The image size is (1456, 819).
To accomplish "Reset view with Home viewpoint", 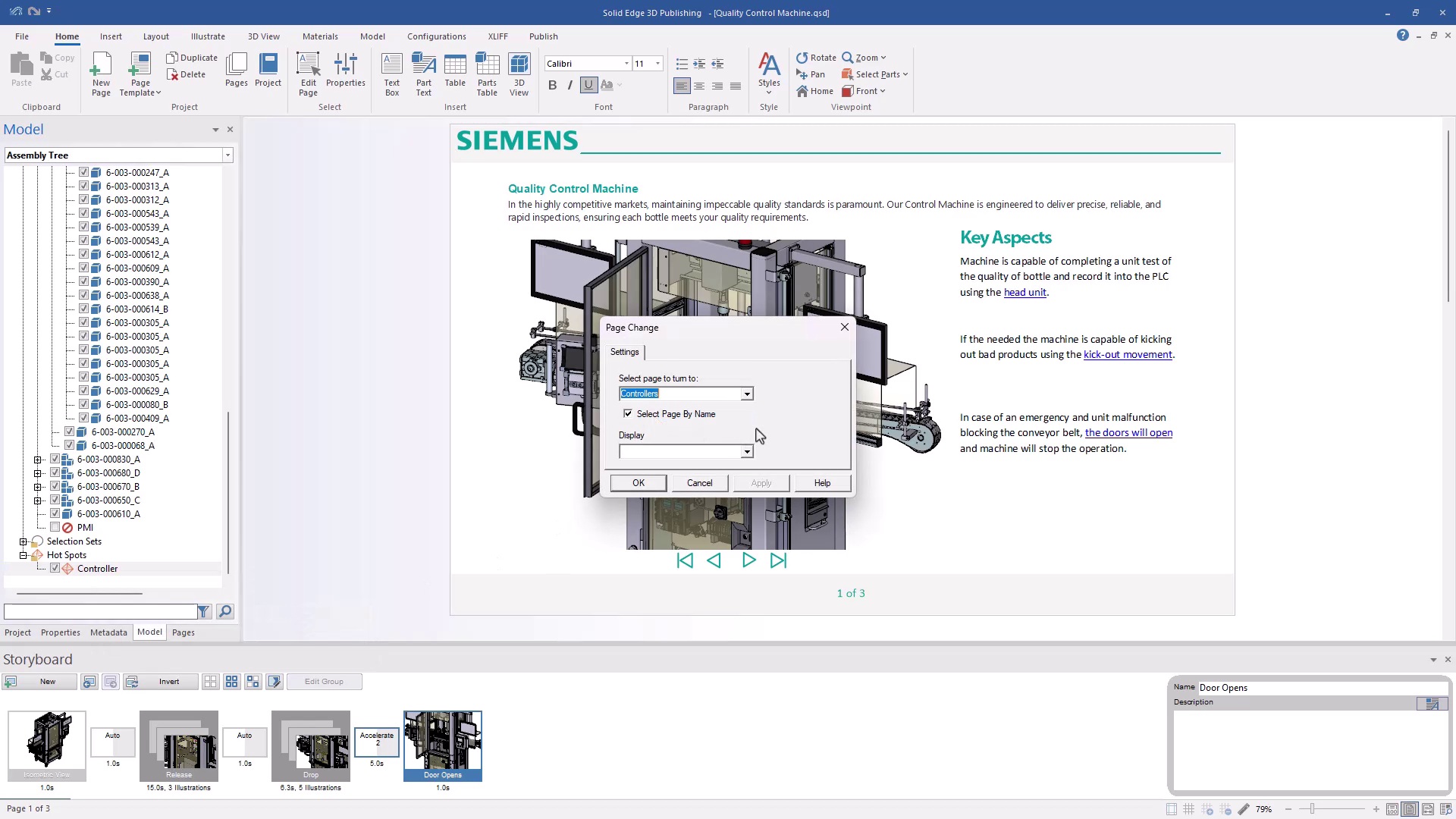I will tap(815, 91).
